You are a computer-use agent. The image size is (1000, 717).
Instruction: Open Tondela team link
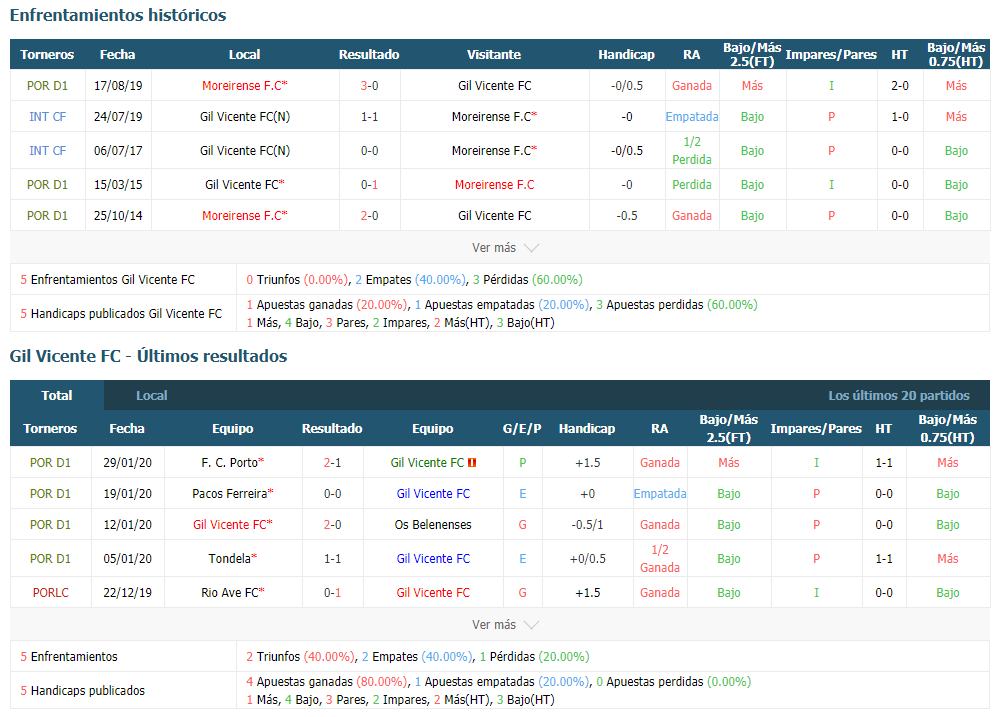(x=232, y=559)
